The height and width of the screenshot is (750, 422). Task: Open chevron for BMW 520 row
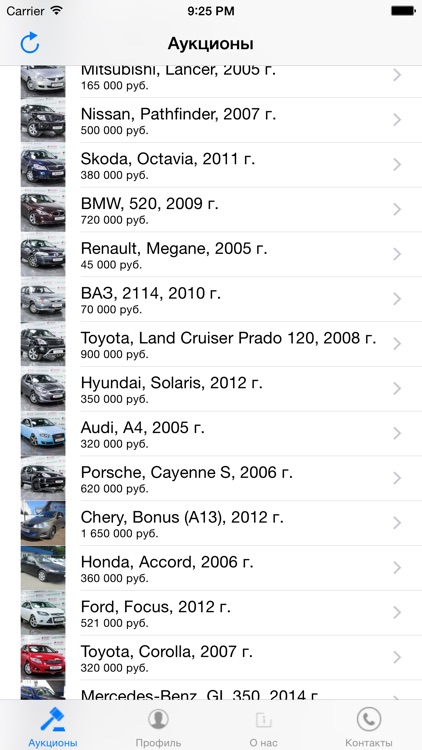397,210
